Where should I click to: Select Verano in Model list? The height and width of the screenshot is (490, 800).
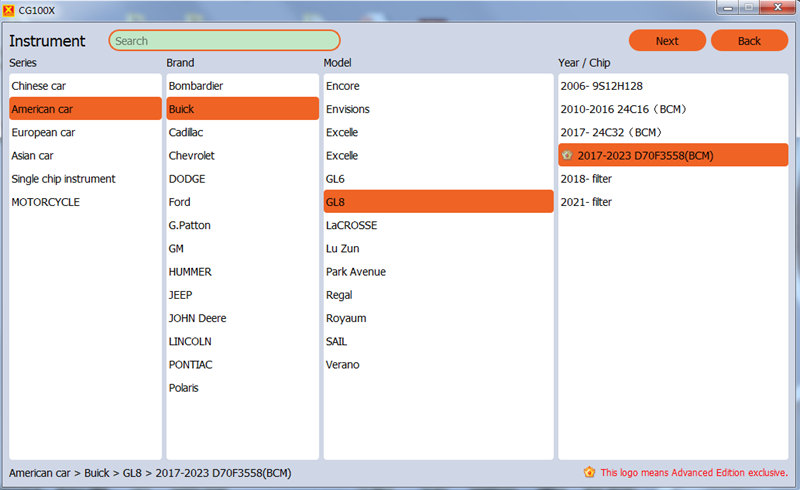tap(343, 365)
